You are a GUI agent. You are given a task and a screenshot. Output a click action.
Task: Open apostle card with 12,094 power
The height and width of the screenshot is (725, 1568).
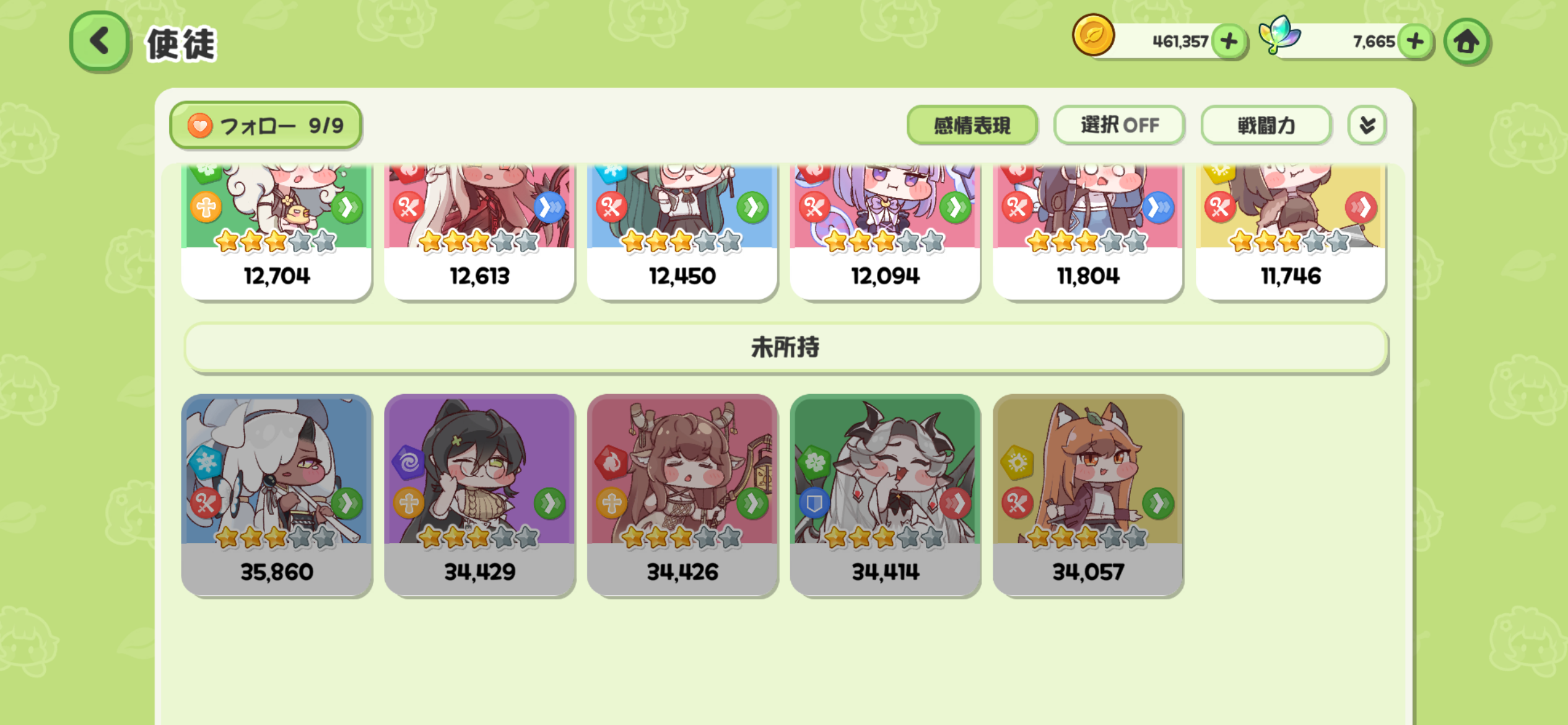885,232
